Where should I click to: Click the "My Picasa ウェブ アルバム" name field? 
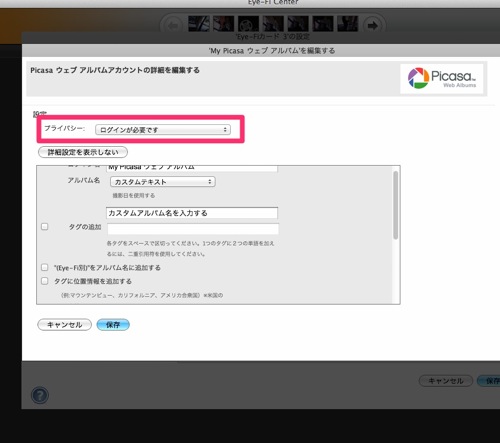(x=192, y=168)
